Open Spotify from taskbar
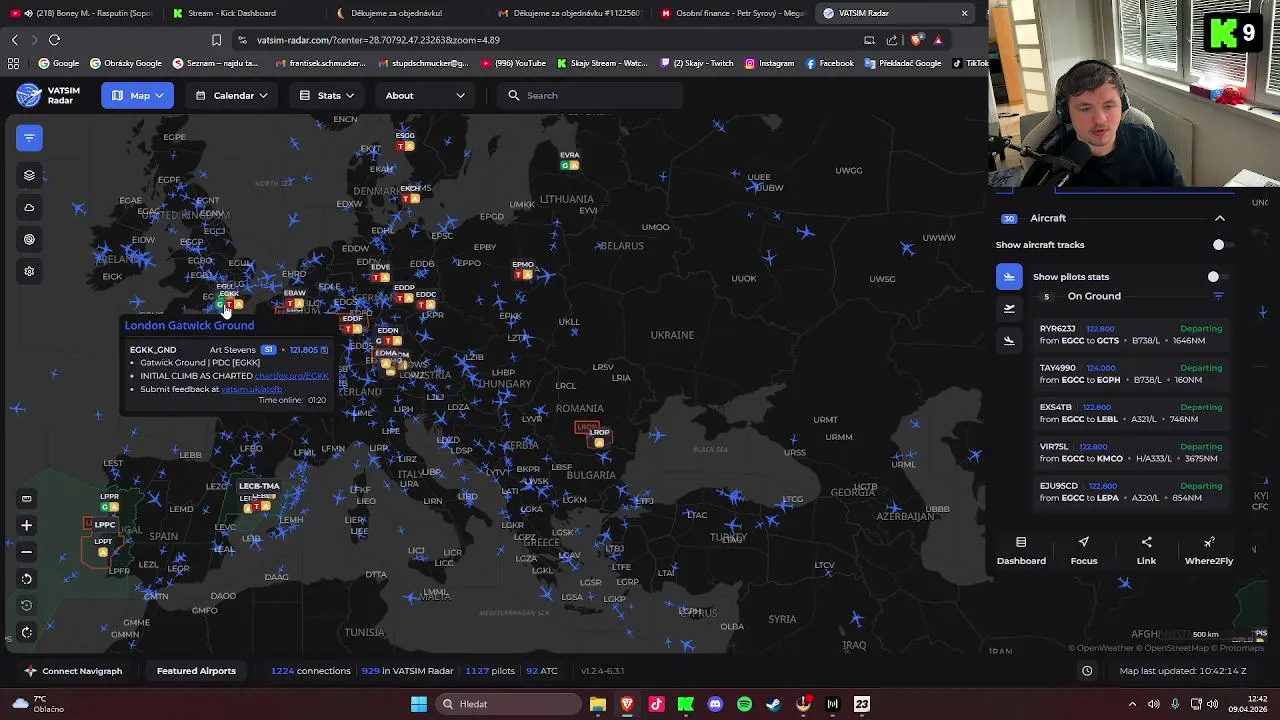 744,704
